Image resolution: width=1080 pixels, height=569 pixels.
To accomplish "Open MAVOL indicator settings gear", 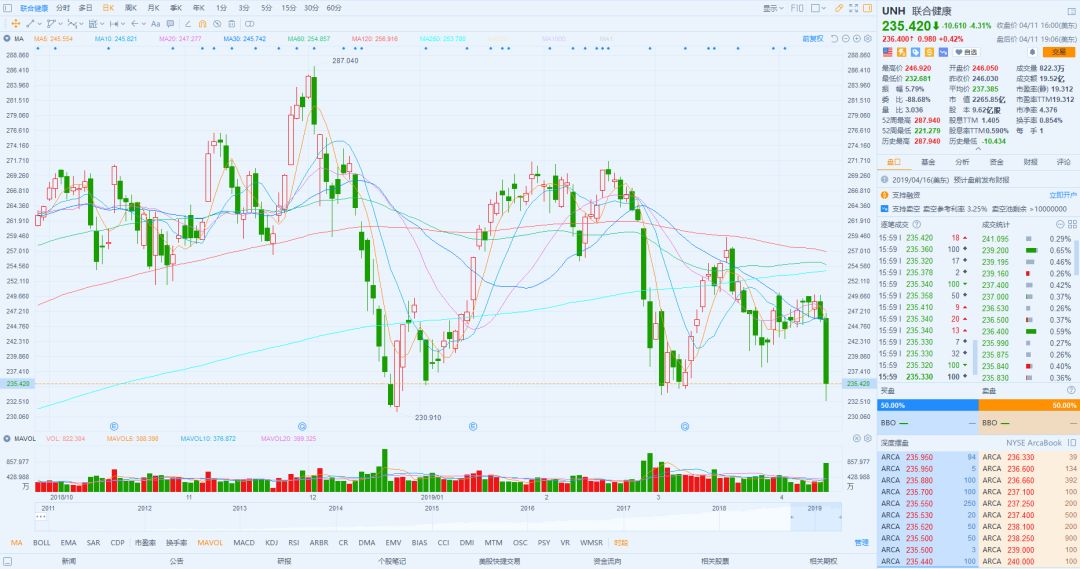I will 868,438.
